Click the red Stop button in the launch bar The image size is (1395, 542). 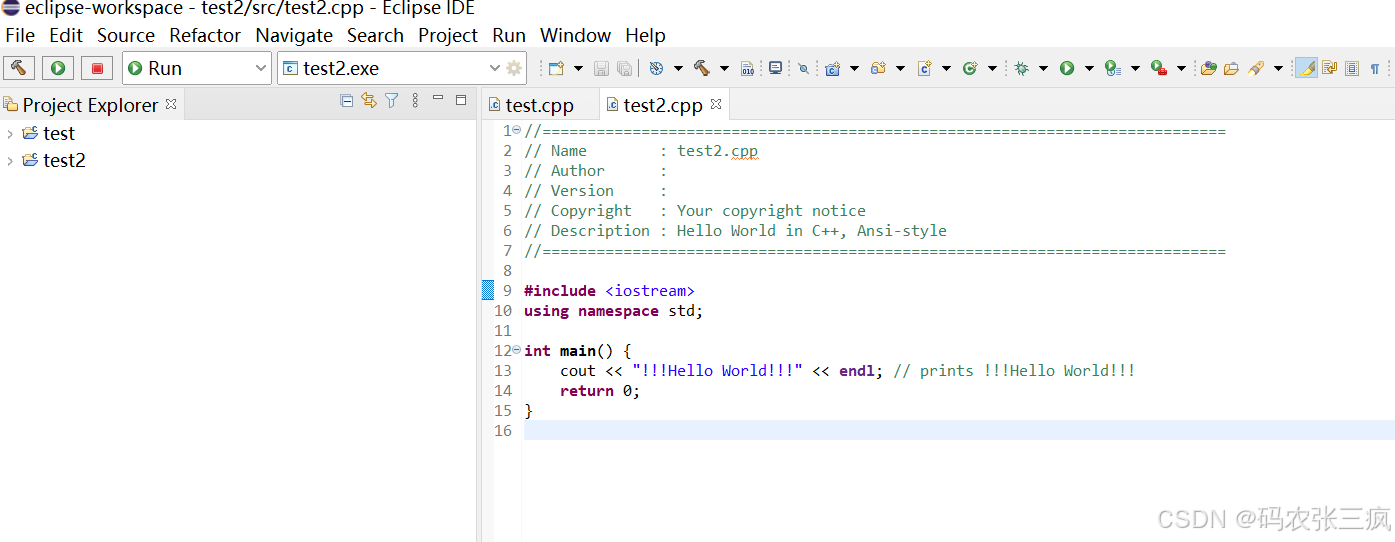[97, 68]
